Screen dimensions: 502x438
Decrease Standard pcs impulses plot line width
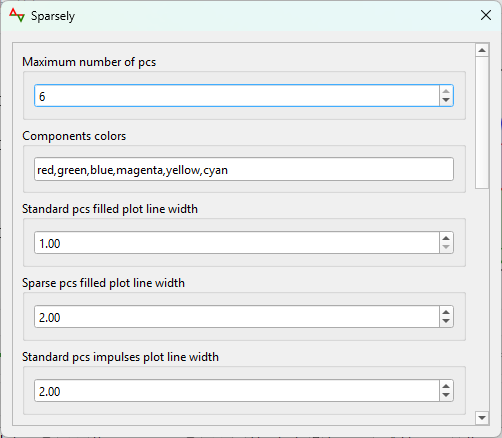(x=446, y=395)
